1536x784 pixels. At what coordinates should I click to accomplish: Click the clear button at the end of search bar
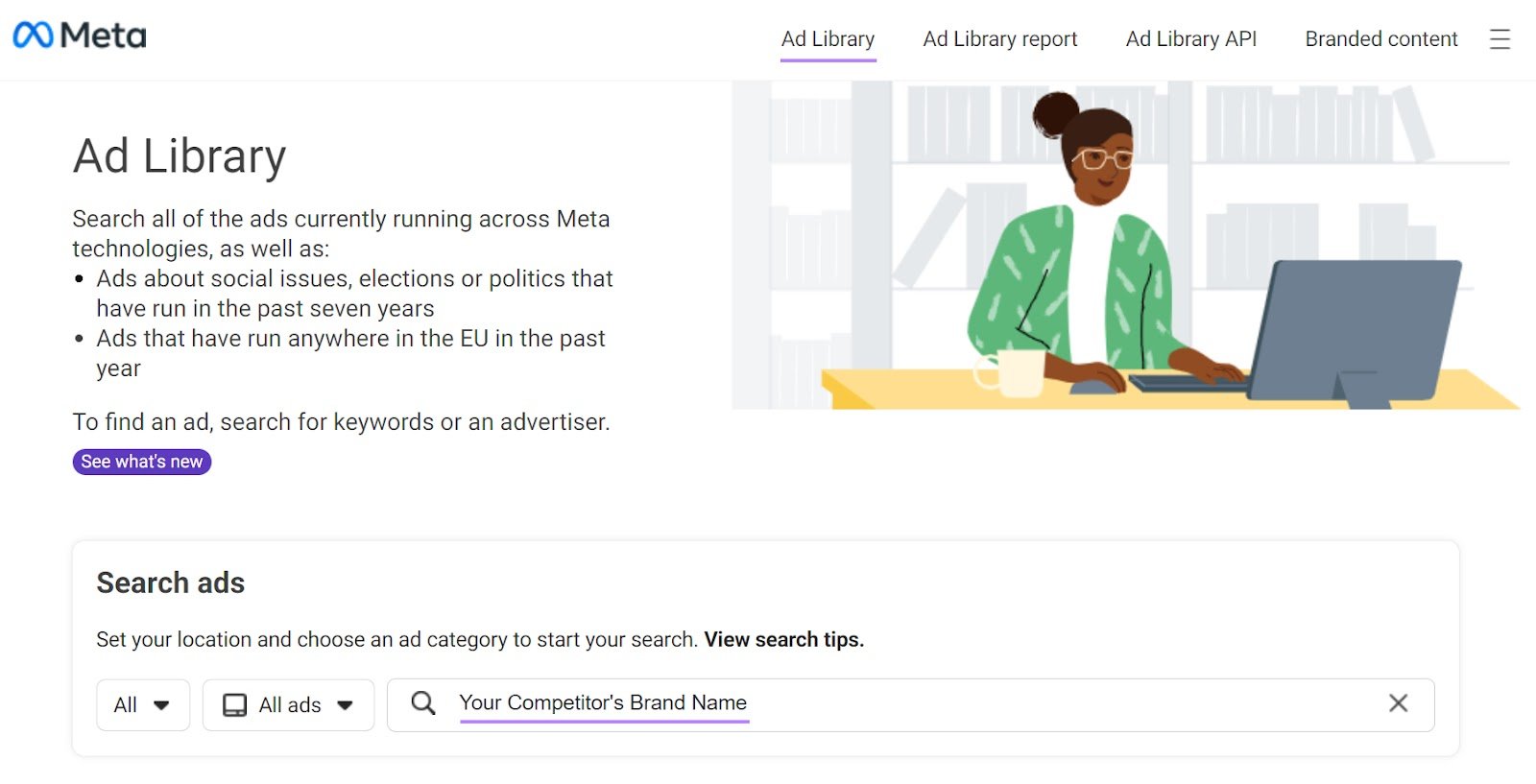click(x=1400, y=703)
